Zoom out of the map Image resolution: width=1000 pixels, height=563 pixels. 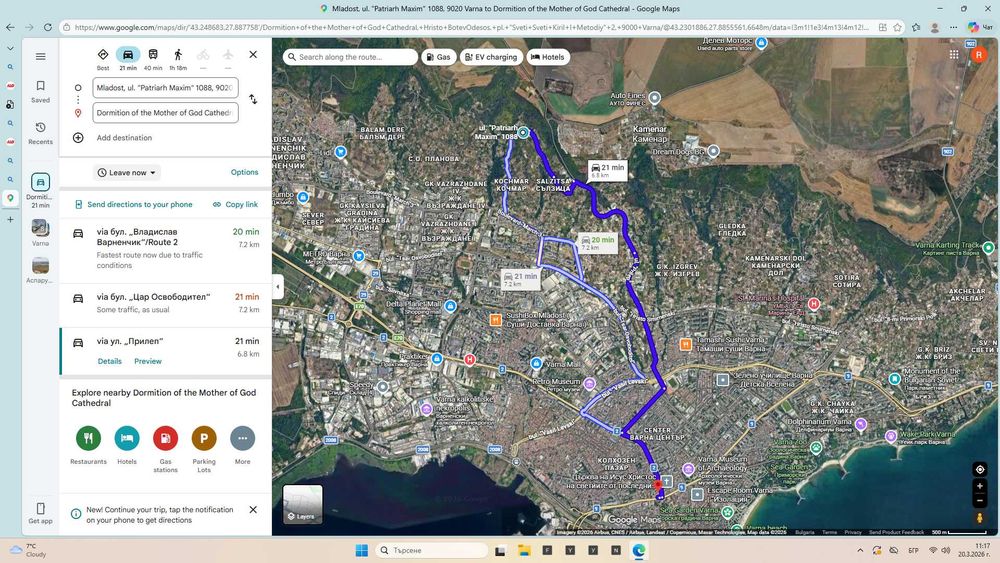[980, 501]
